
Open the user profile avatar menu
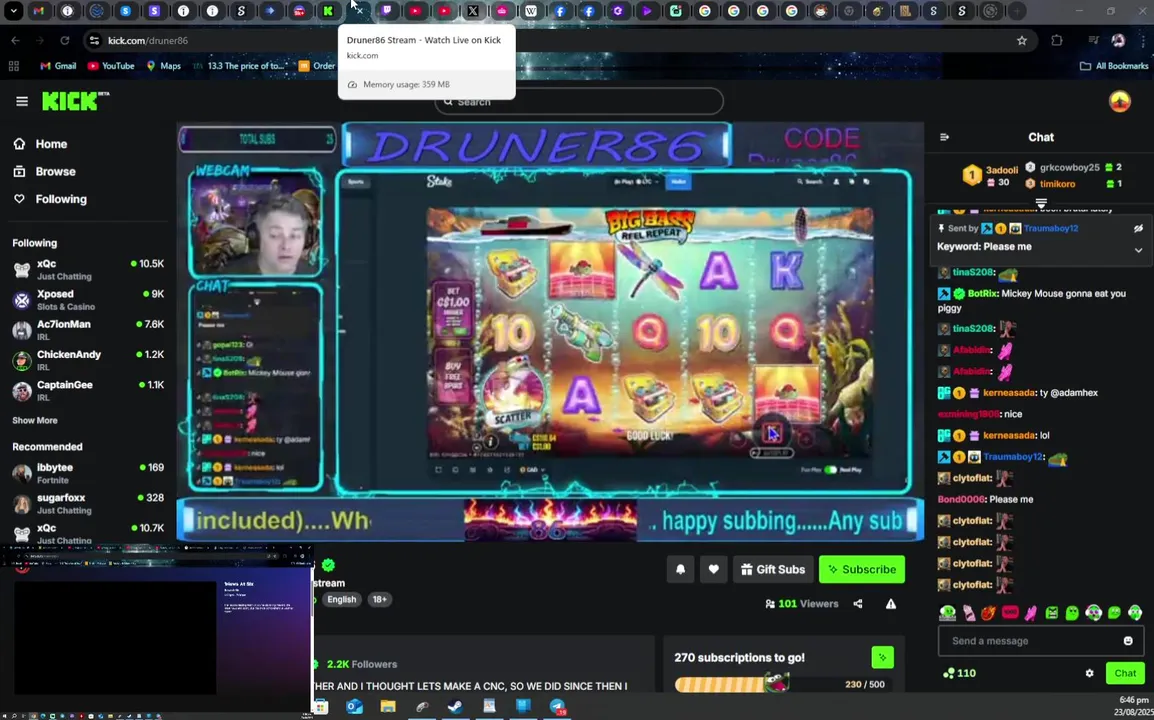tap(1119, 102)
